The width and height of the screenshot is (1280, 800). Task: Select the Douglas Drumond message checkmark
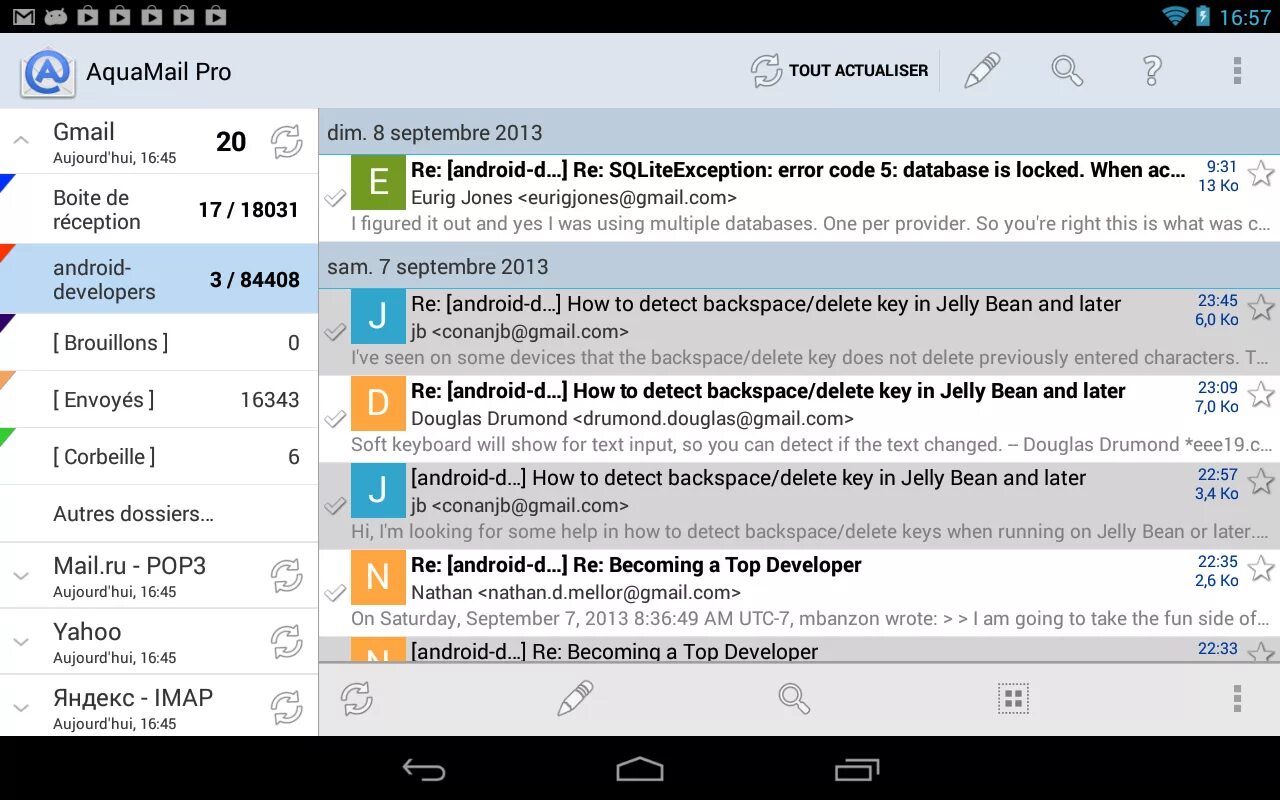(x=335, y=419)
